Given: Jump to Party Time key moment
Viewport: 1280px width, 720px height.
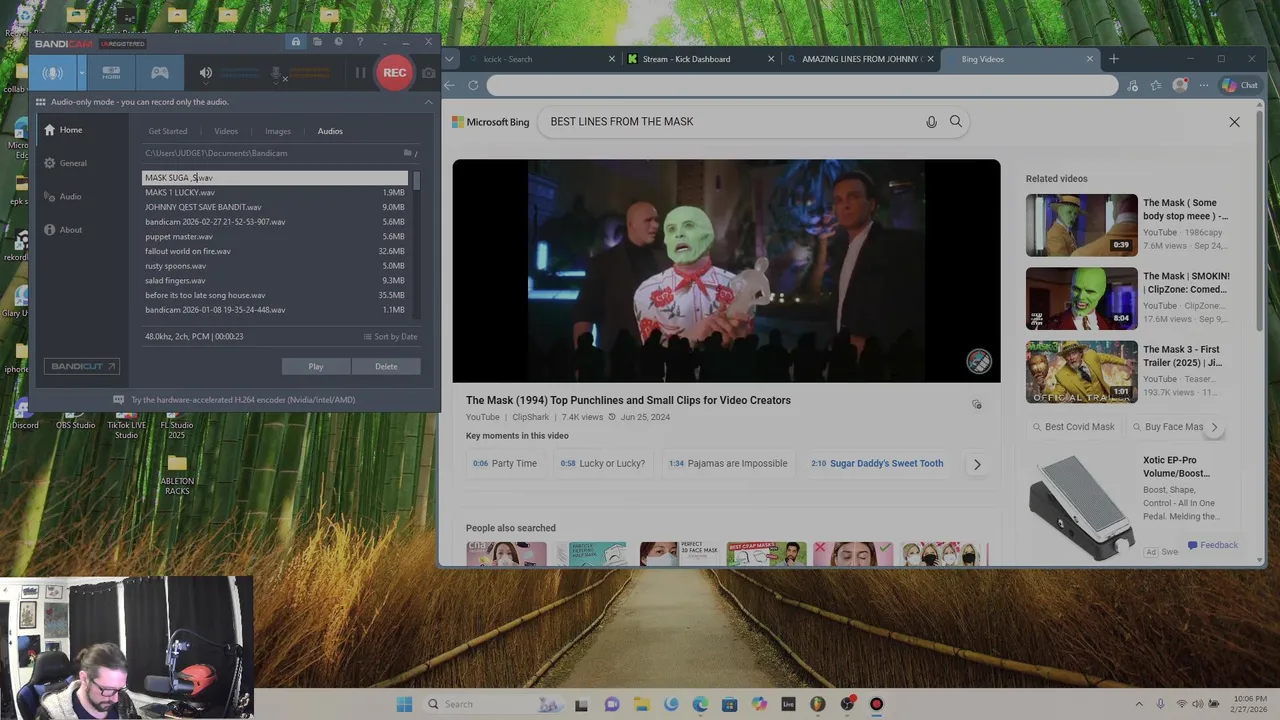Looking at the screenshot, I should pyautogui.click(x=505, y=464).
